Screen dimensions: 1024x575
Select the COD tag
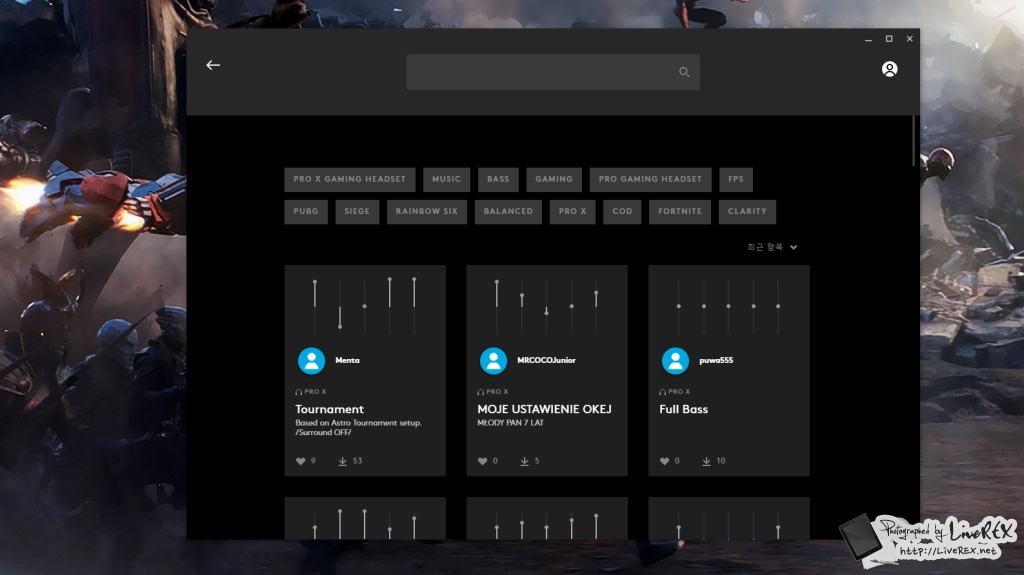click(x=622, y=212)
